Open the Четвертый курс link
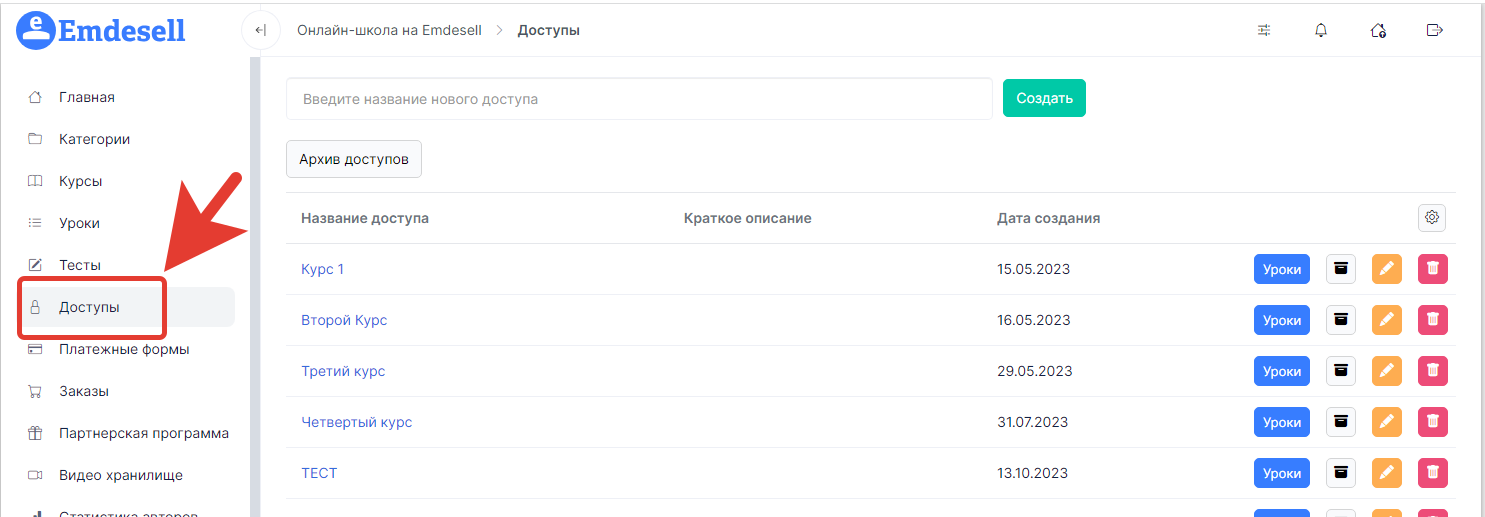Screen dimensions: 1485x517 point(357,422)
